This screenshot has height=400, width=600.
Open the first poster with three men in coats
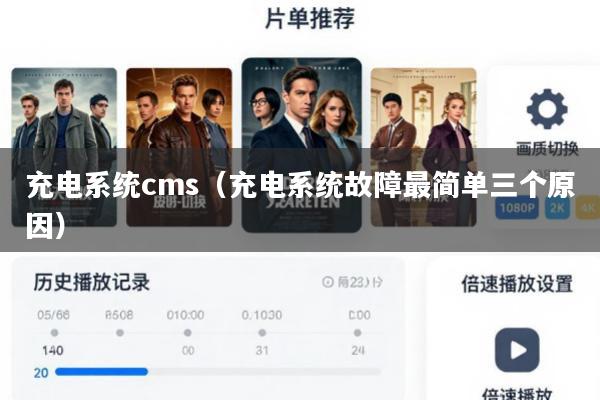point(64,147)
